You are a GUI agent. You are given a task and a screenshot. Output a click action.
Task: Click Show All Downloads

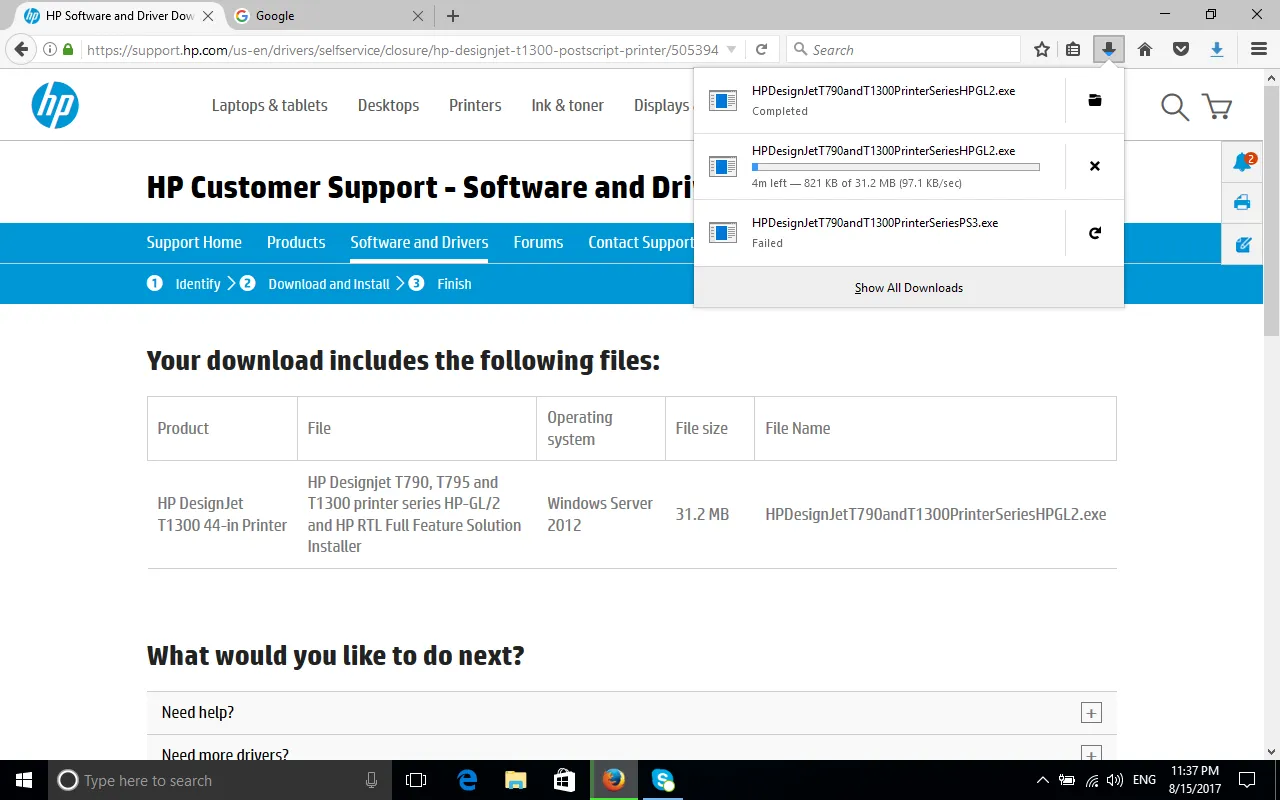[909, 287]
